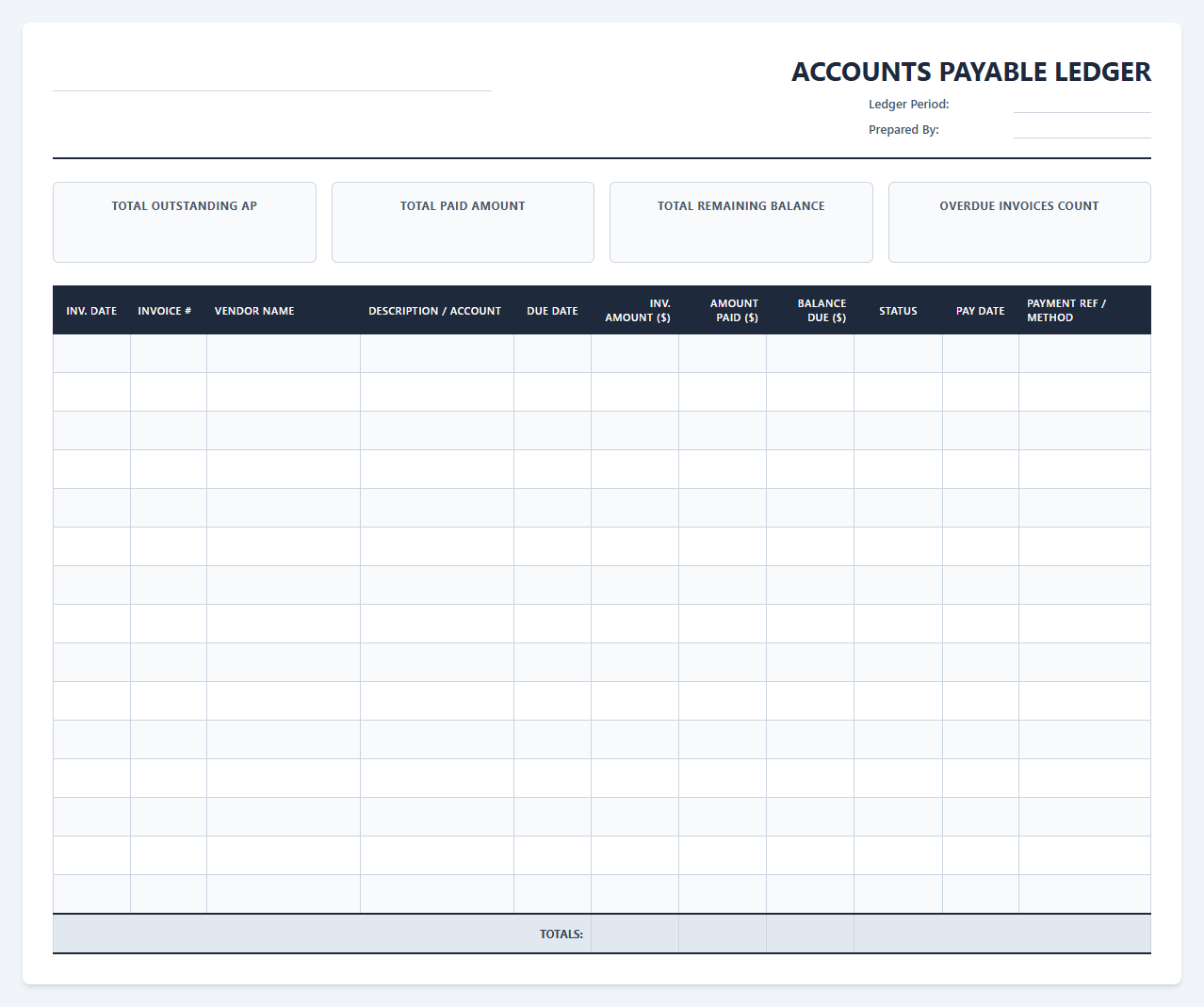
Task: Click the Prepared By input line
Action: coord(1082,130)
